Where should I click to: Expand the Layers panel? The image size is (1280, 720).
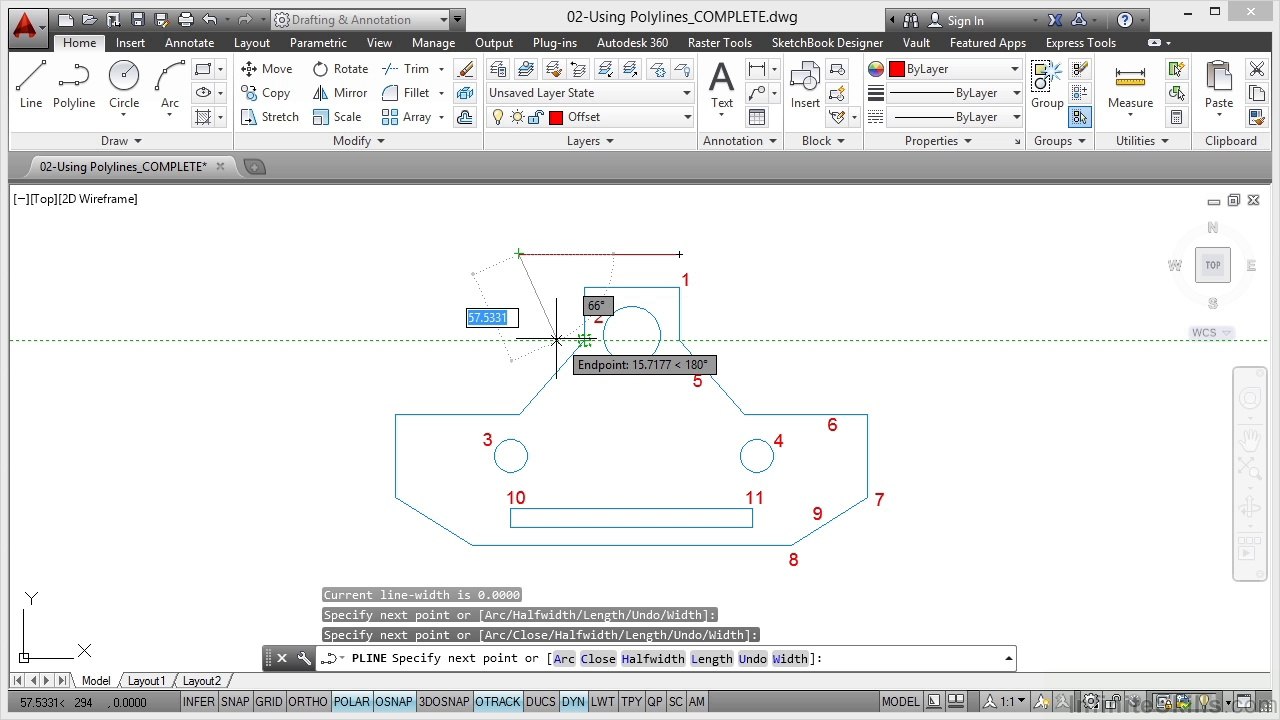point(590,141)
